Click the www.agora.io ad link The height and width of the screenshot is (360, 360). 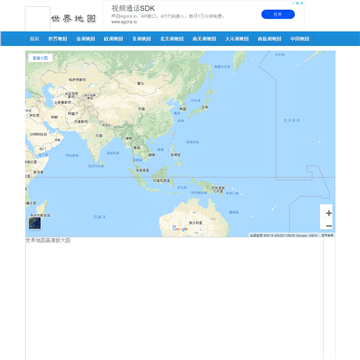[124, 22]
